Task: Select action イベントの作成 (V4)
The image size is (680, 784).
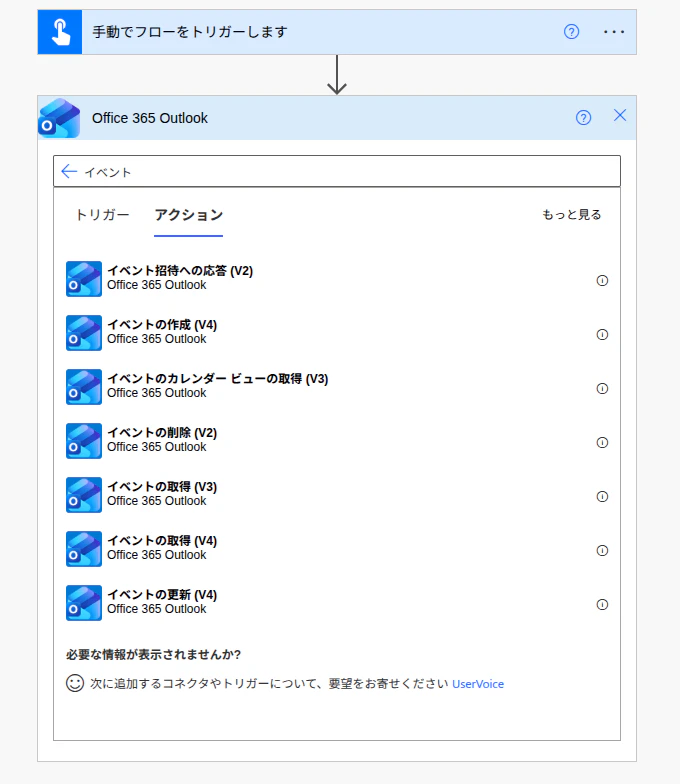Action: (x=337, y=332)
